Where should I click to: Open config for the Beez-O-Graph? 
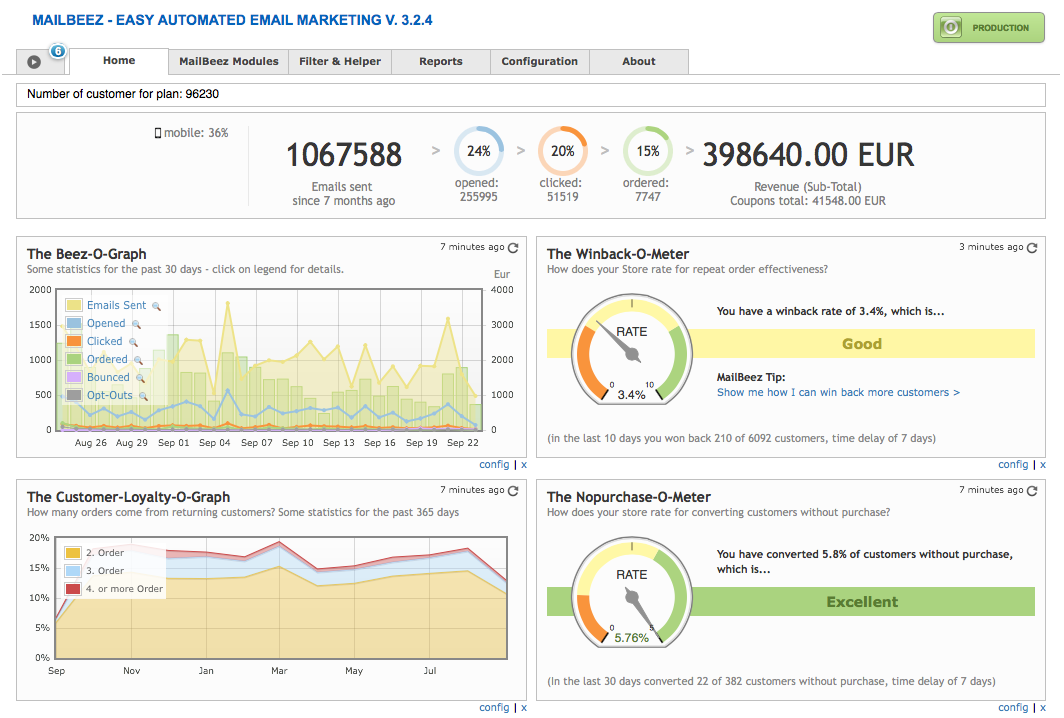[494, 465]
